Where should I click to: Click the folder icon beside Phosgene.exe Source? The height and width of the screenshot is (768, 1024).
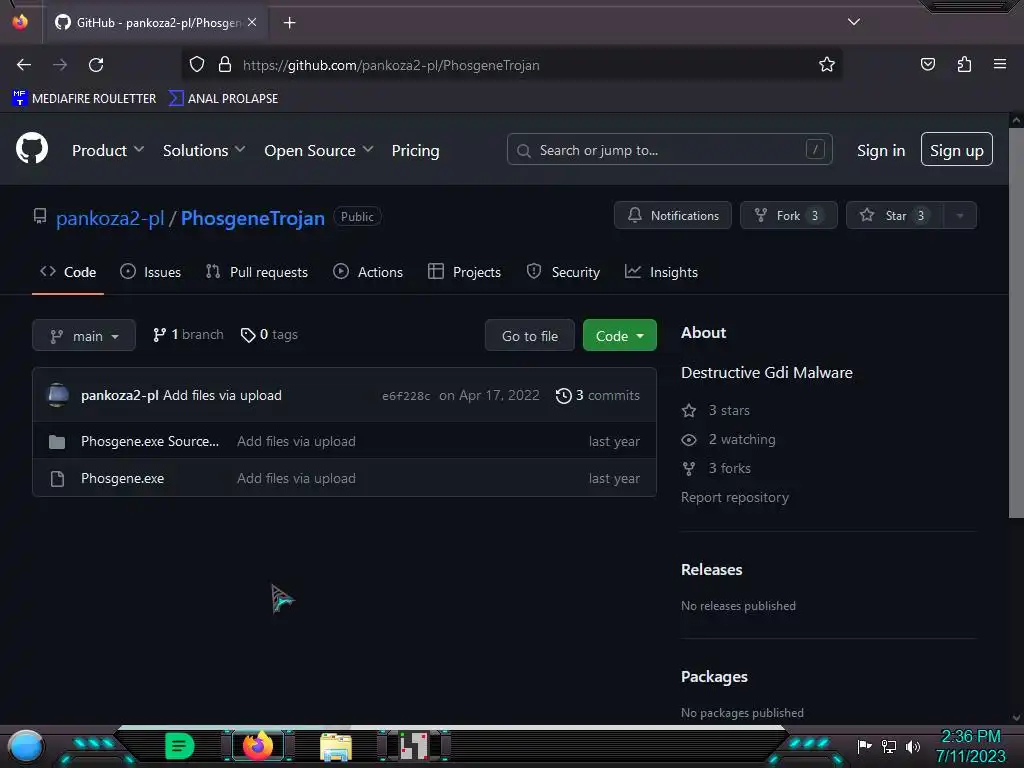click(x=57, y=442)
